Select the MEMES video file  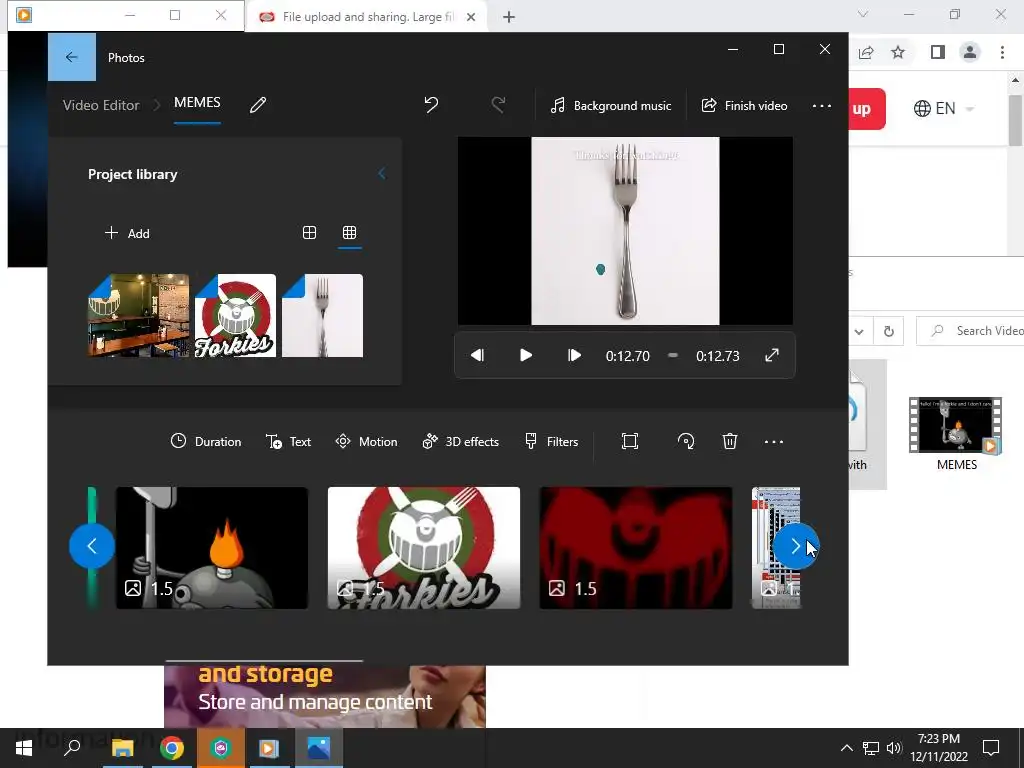tap(956, 434)
